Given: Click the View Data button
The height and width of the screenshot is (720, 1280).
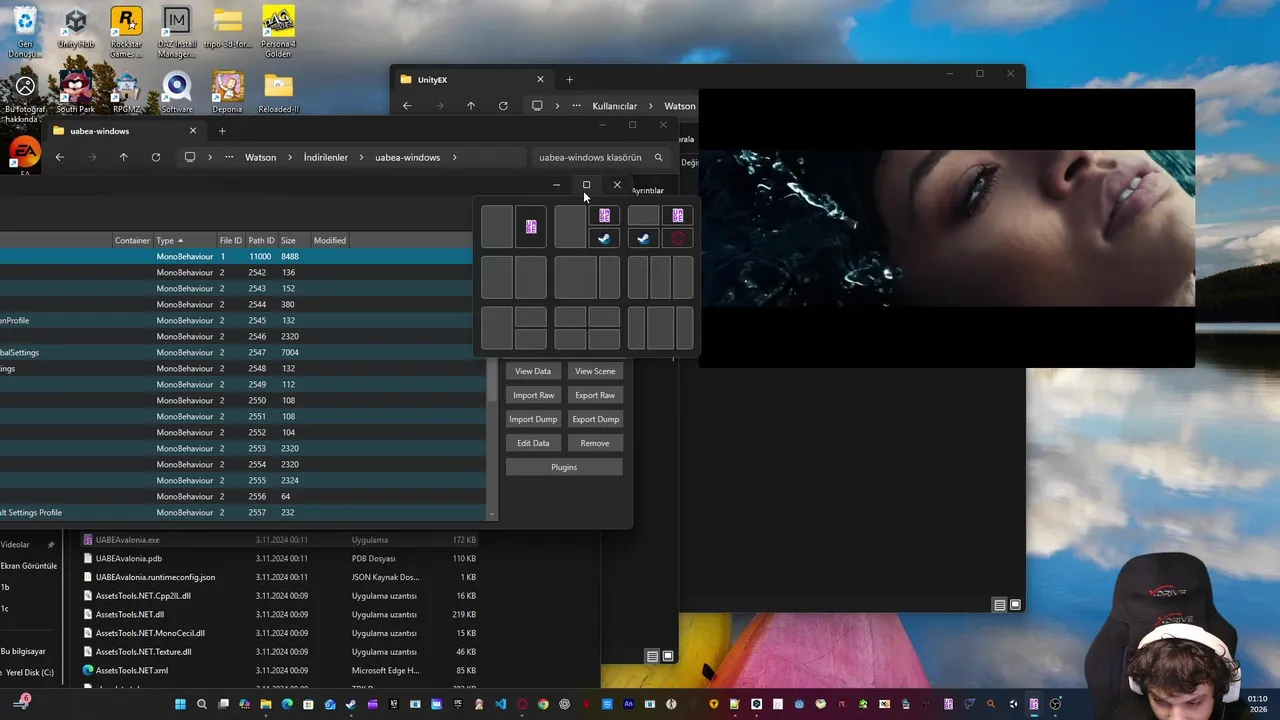Looking at the screenshot, I should tap(533, 371).
